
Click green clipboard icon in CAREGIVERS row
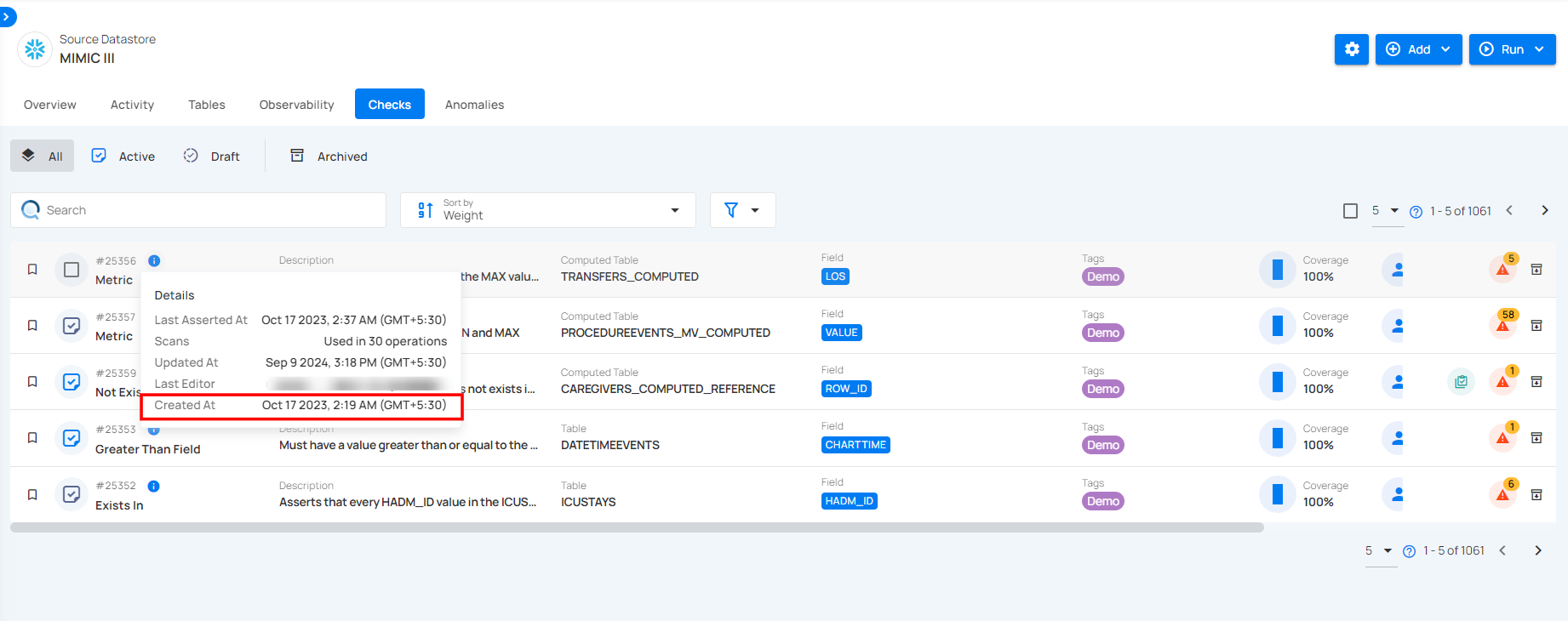point(1461,382)
